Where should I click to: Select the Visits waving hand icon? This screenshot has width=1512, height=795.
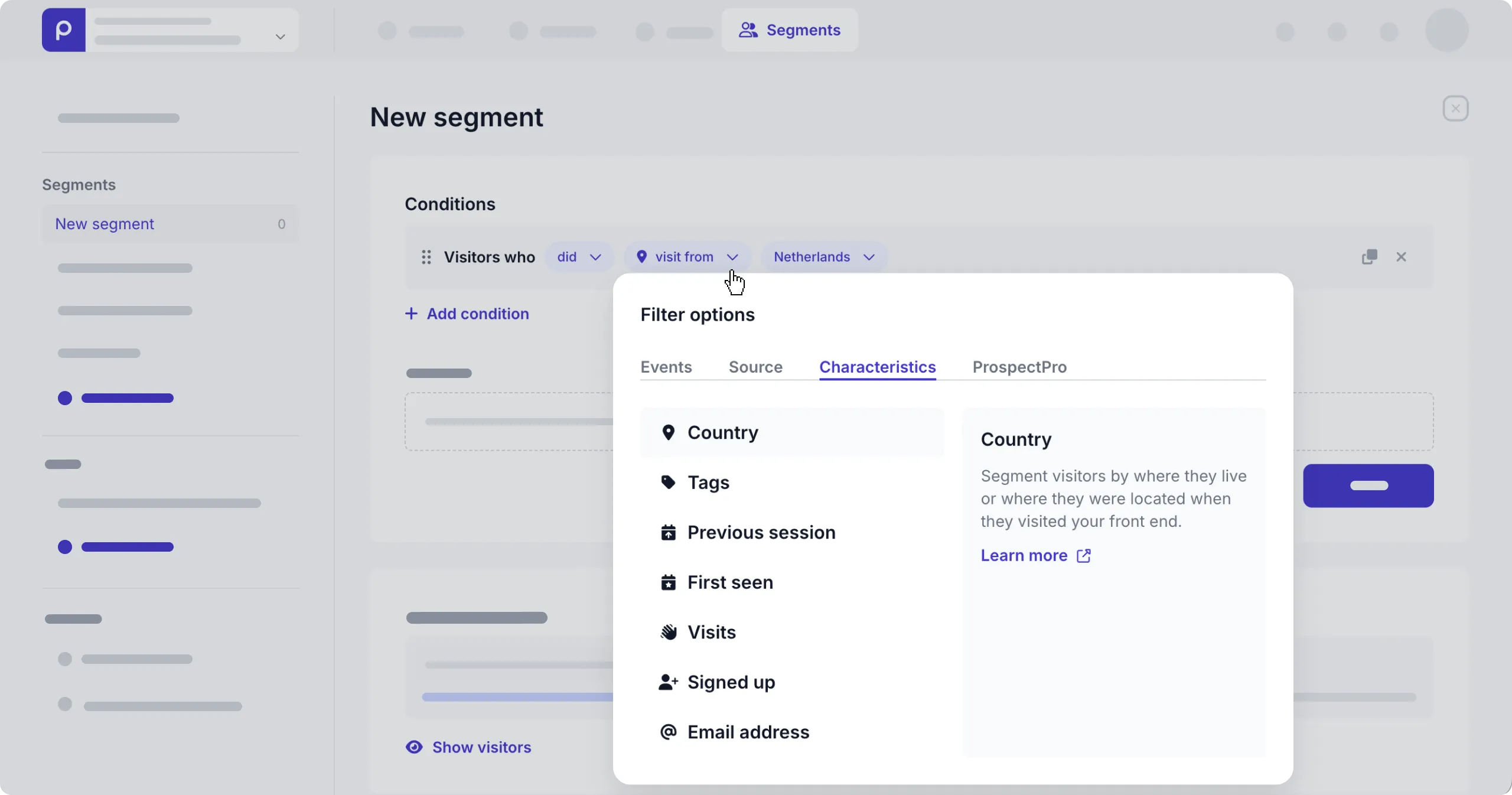[x=668, y=633]
